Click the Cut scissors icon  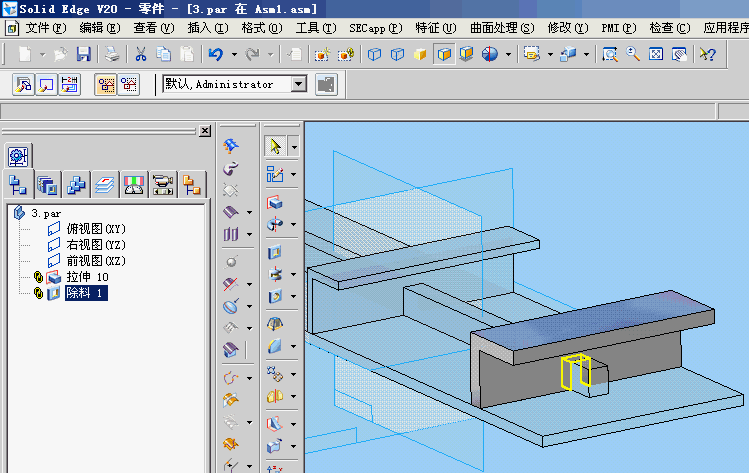141,54
